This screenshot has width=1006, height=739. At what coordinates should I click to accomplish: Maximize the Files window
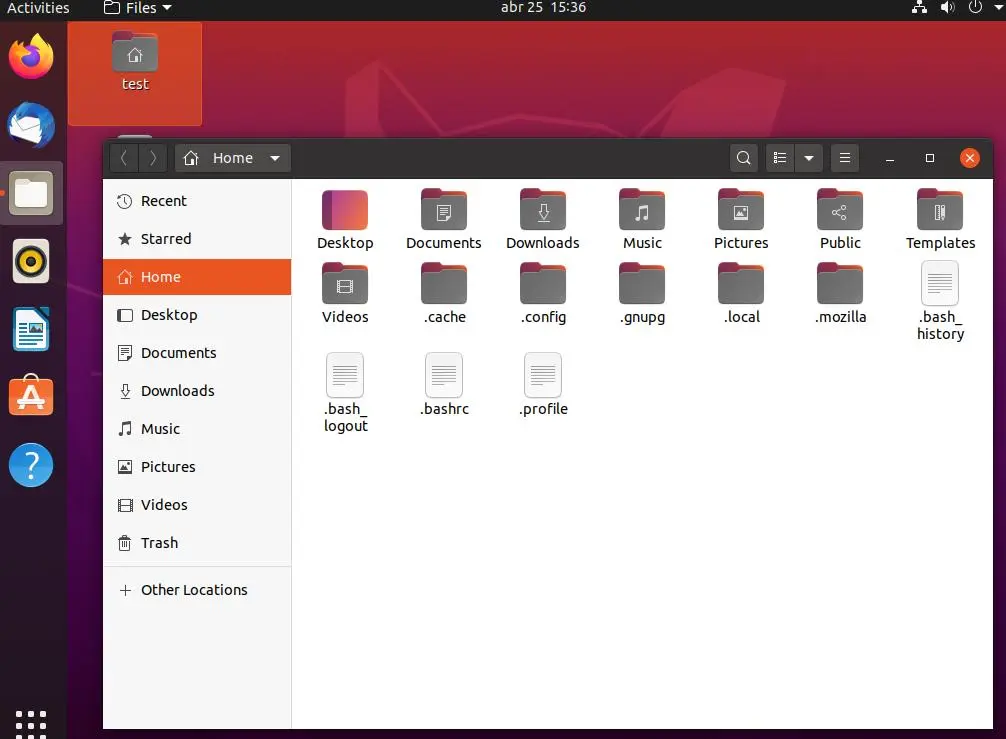click(x=930, y=158)
